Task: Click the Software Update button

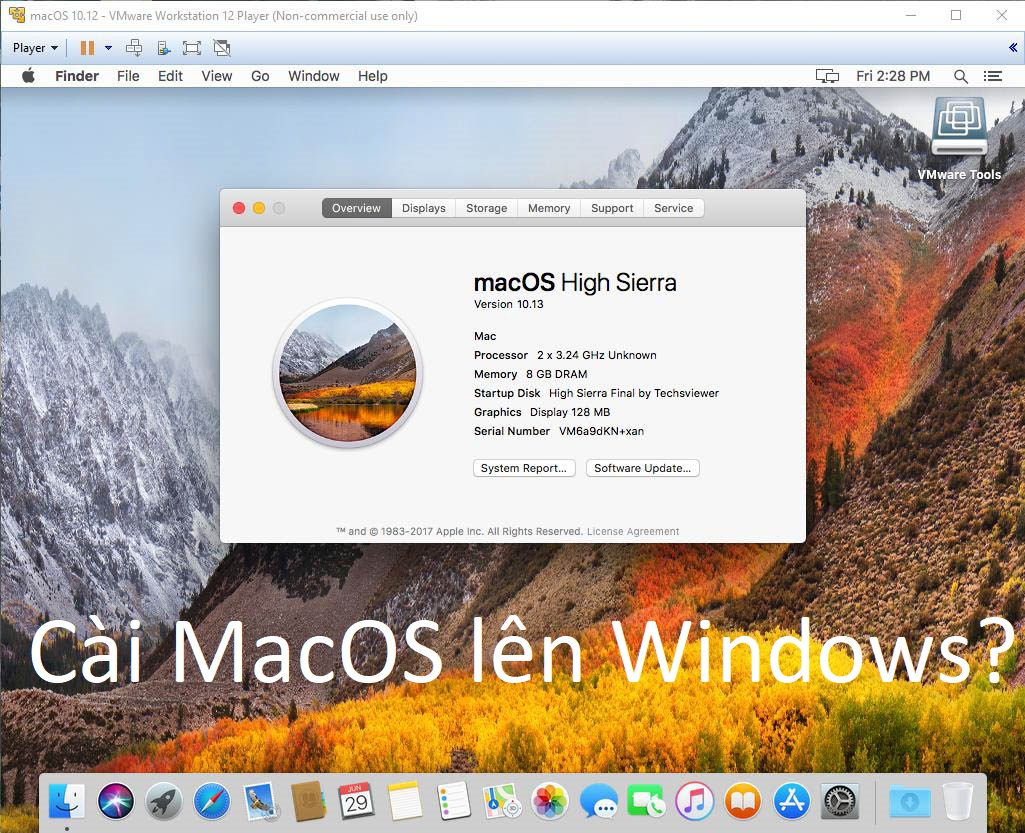Action: (642, 468)
